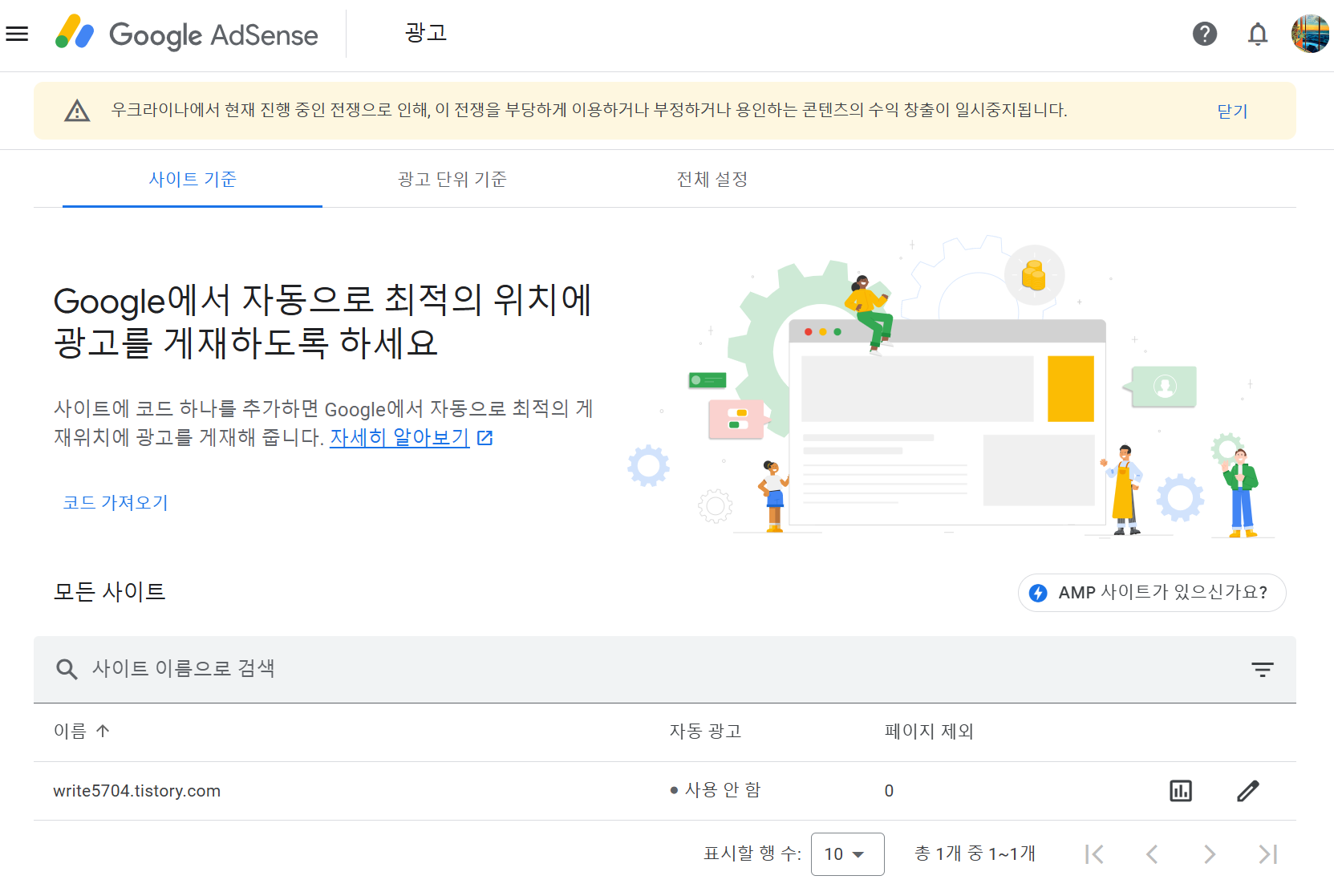Click the sort arrow next to 이름
The image size is (1334, 896).
(x=103, y=731)
